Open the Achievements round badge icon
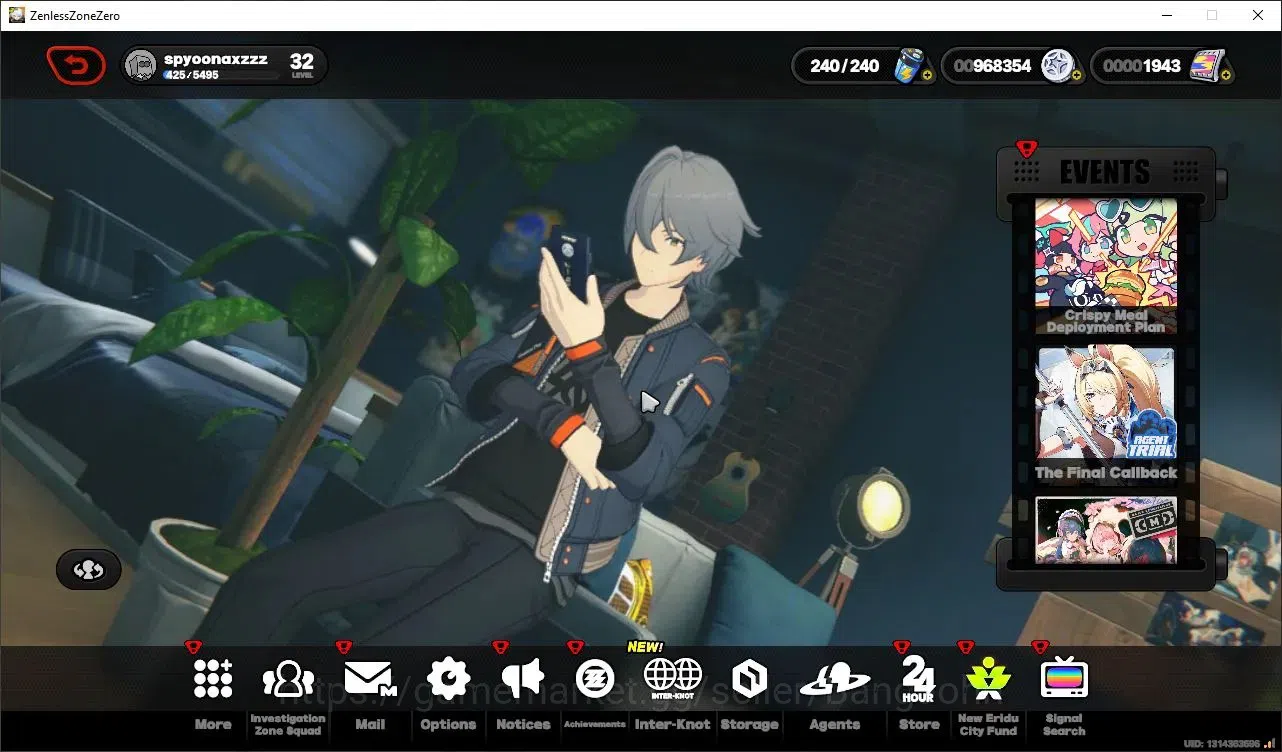The width and height of the screenshot is (1282, 752). [x=595, y=679]
